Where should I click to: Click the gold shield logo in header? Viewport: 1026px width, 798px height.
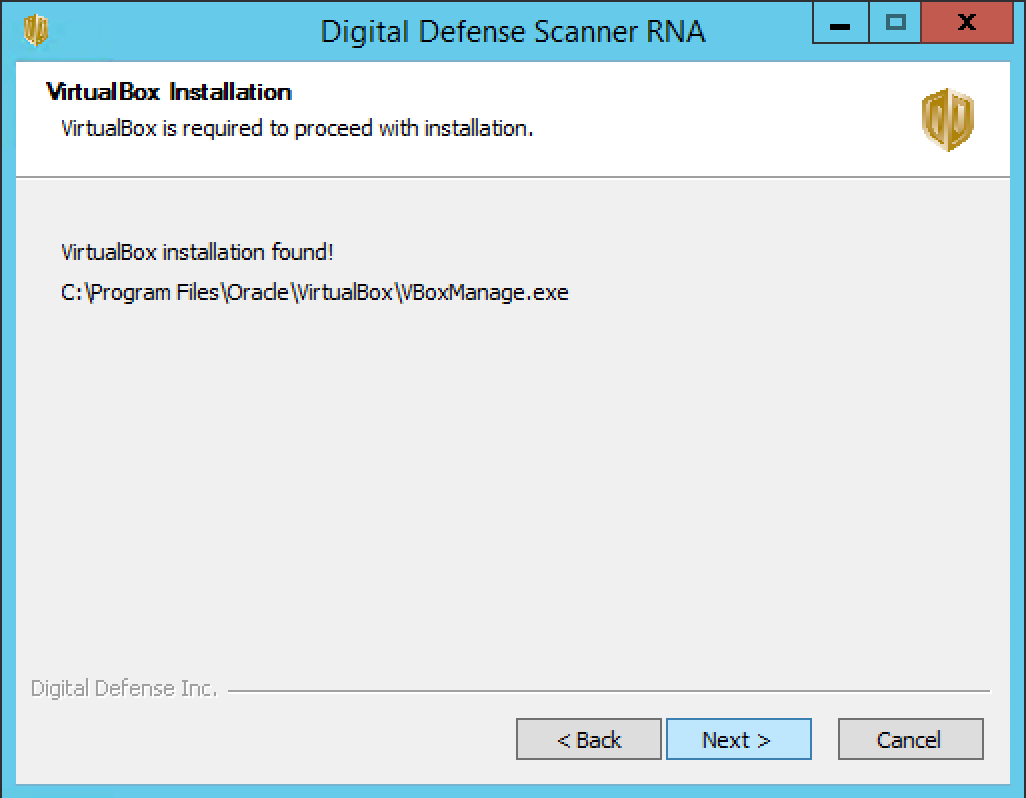[947, 120]
